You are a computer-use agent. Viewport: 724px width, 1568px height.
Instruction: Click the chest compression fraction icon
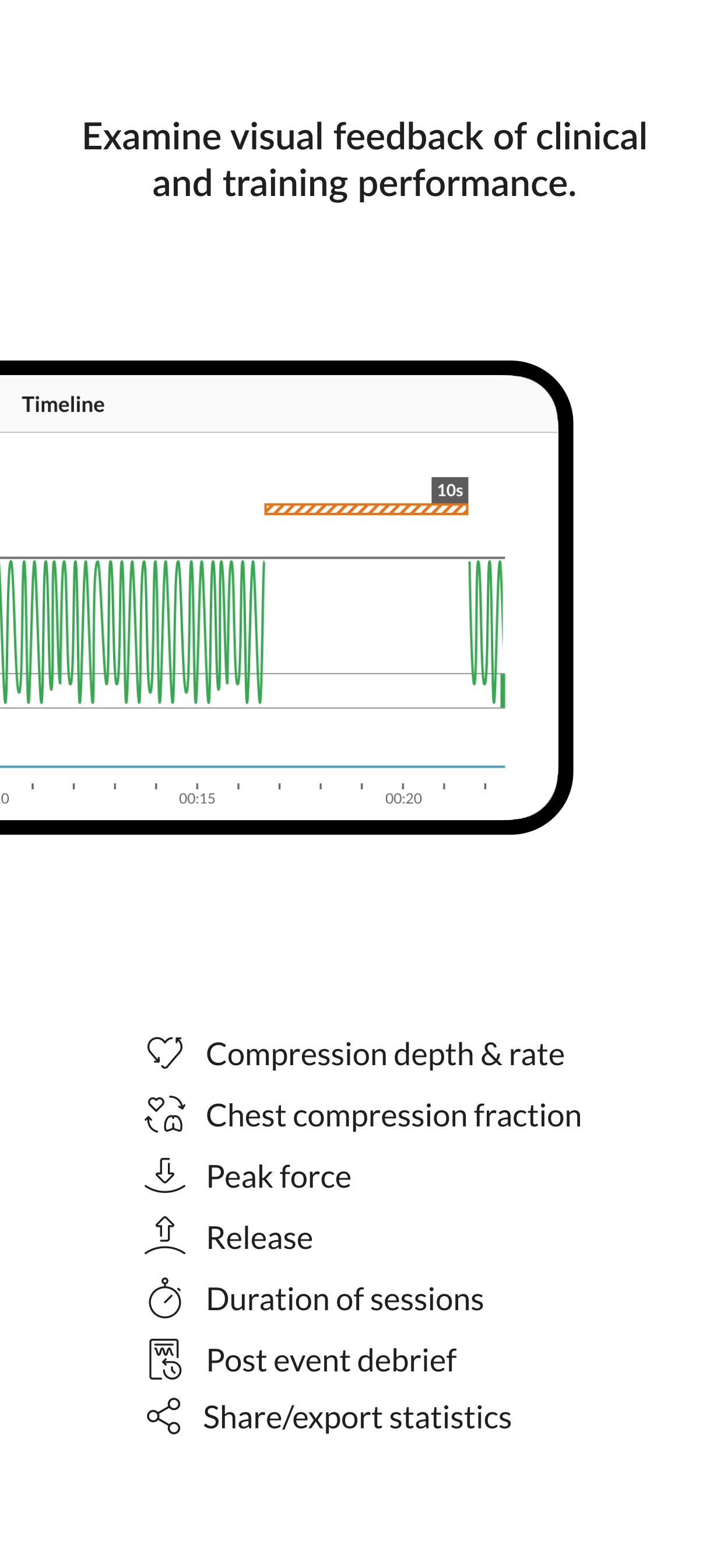click(164, 1114)
